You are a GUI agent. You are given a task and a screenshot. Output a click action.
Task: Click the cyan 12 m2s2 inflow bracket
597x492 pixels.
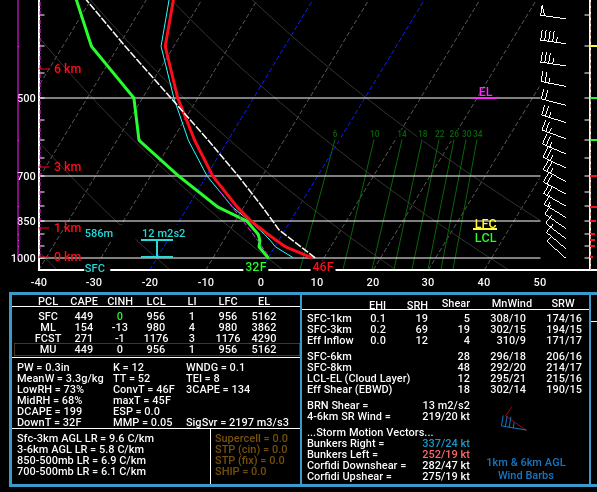(157, 248)
